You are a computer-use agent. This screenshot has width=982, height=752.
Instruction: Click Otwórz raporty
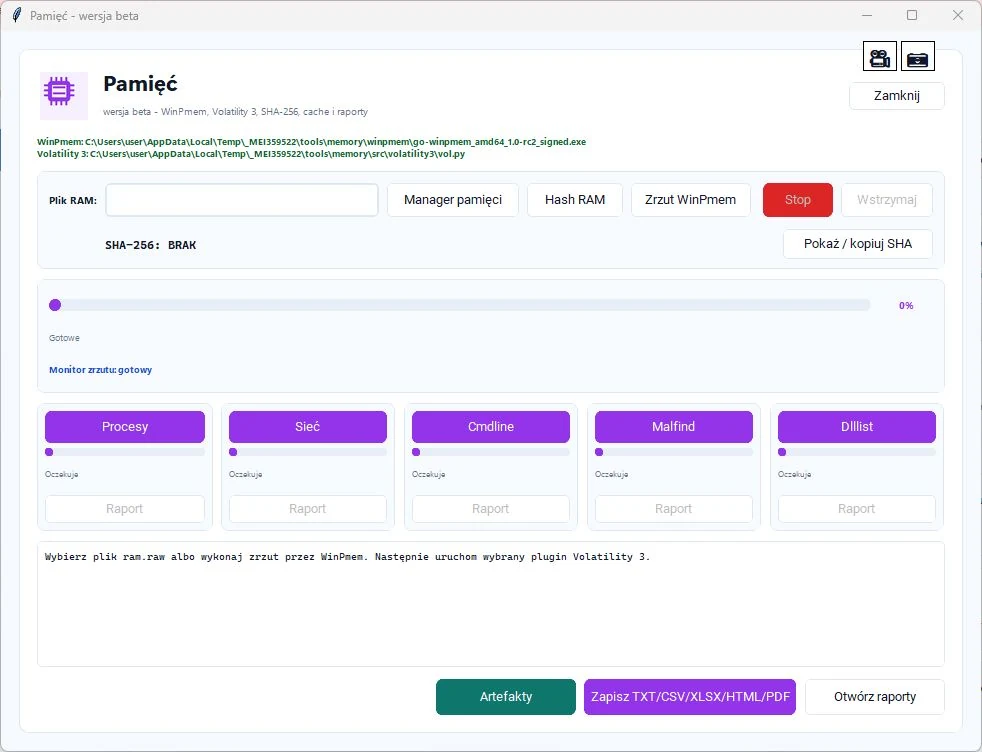point(874,696)
